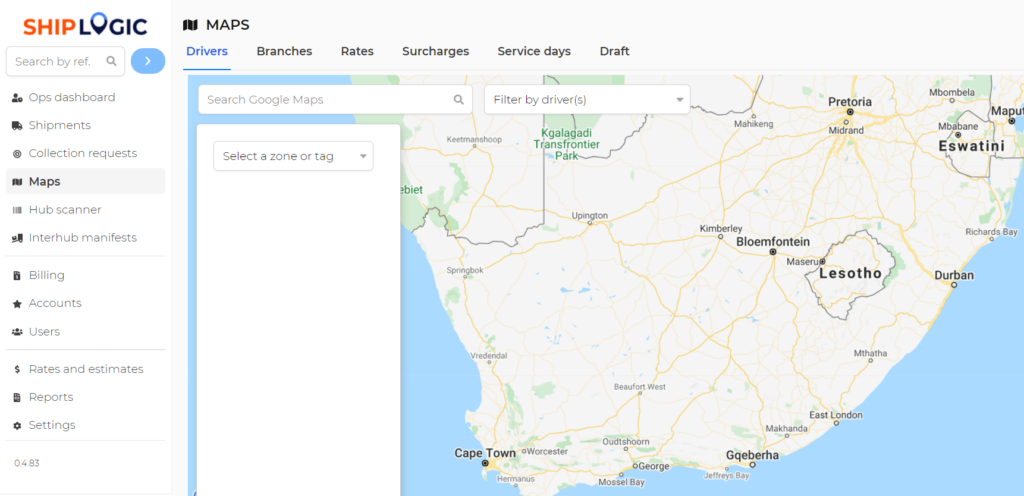1024x496 pixels.
Task: Click the Billing document icon
Action: point(17,276)
